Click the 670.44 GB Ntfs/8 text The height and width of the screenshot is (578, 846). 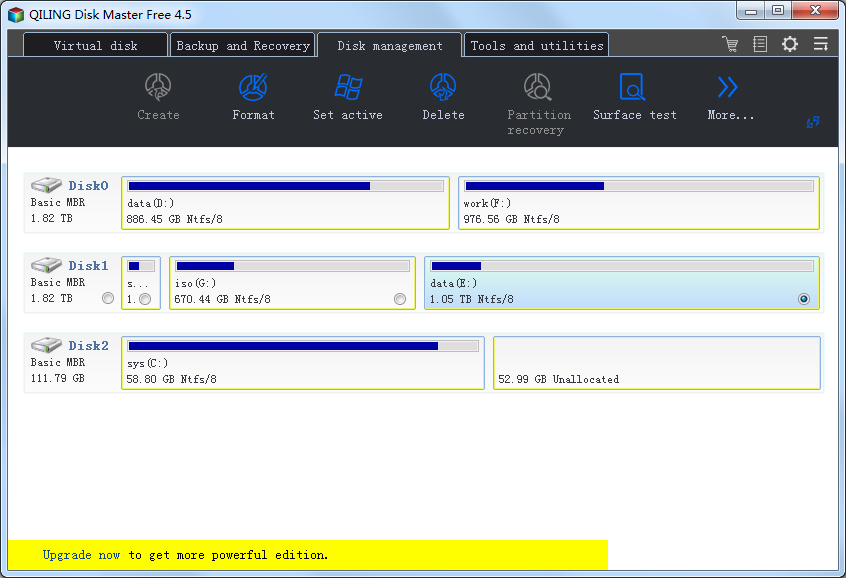(x=222, y=299)
